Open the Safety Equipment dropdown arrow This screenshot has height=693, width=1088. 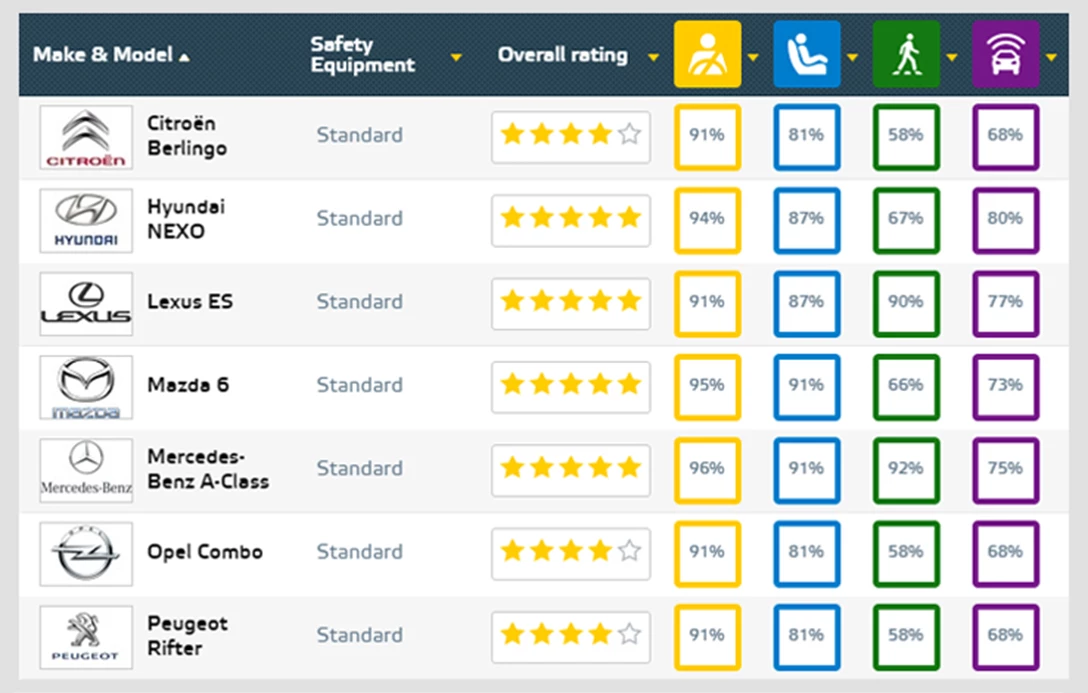click(456, 58)
